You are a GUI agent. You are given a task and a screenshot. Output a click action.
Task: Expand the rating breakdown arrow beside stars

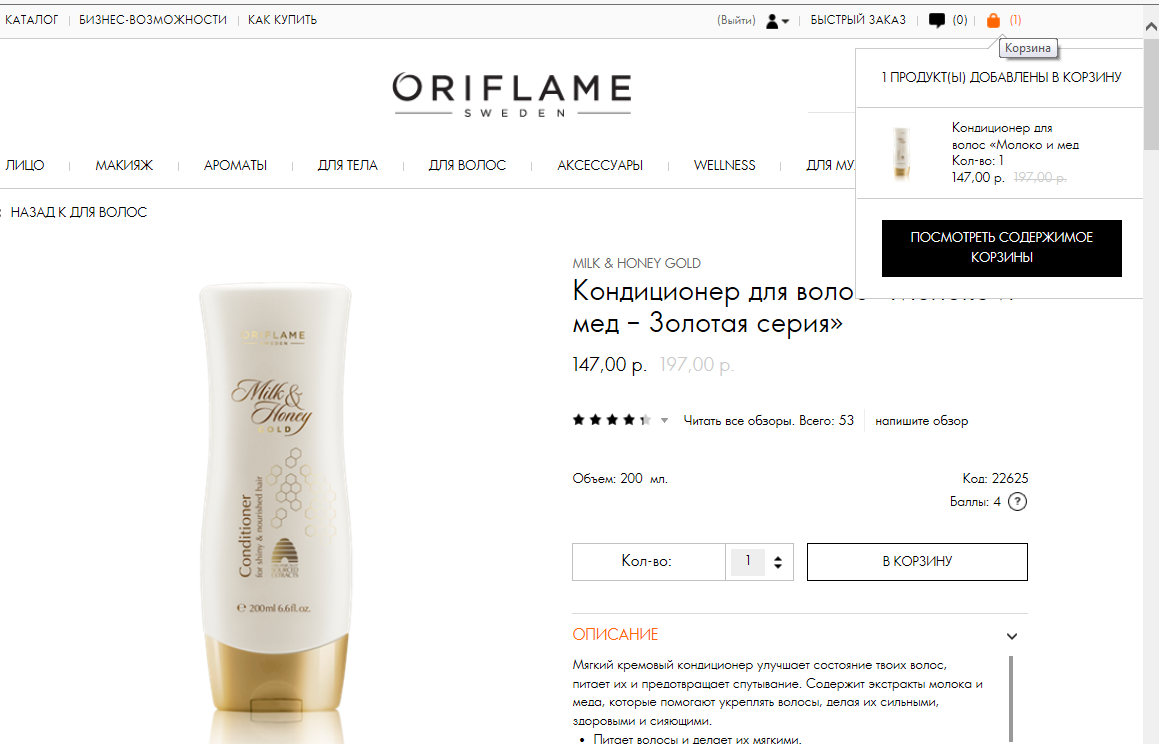[x=665, y=420]
